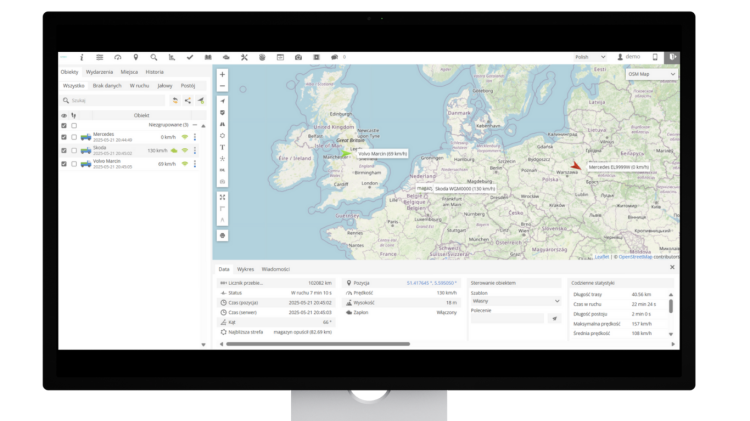Open the search magnifier in top toolbar

point(154,57)
